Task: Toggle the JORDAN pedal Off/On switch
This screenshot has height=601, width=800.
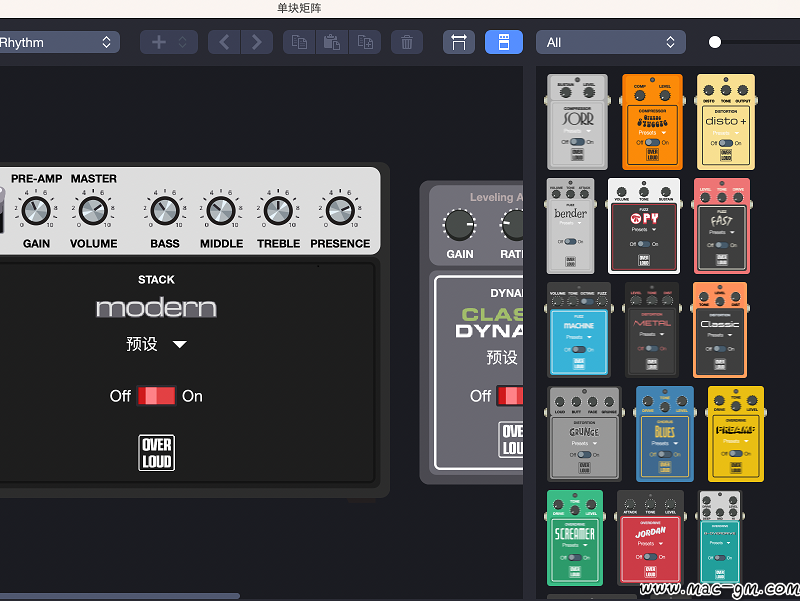Action: (650, 557)
